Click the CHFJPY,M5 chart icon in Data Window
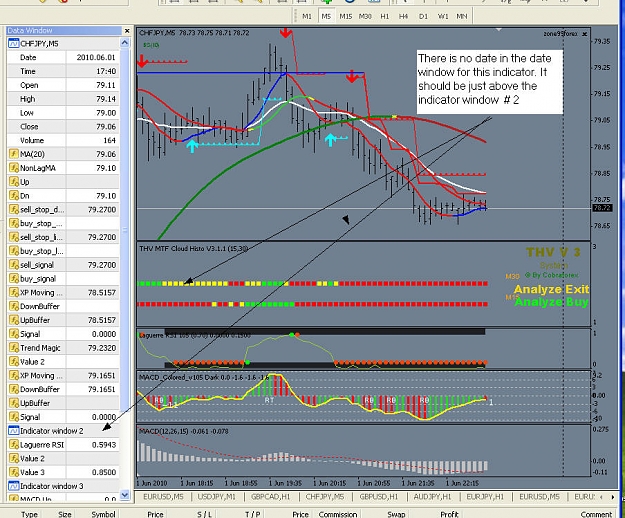The width and height of the screenshot is (625, 518). point(14,43)
